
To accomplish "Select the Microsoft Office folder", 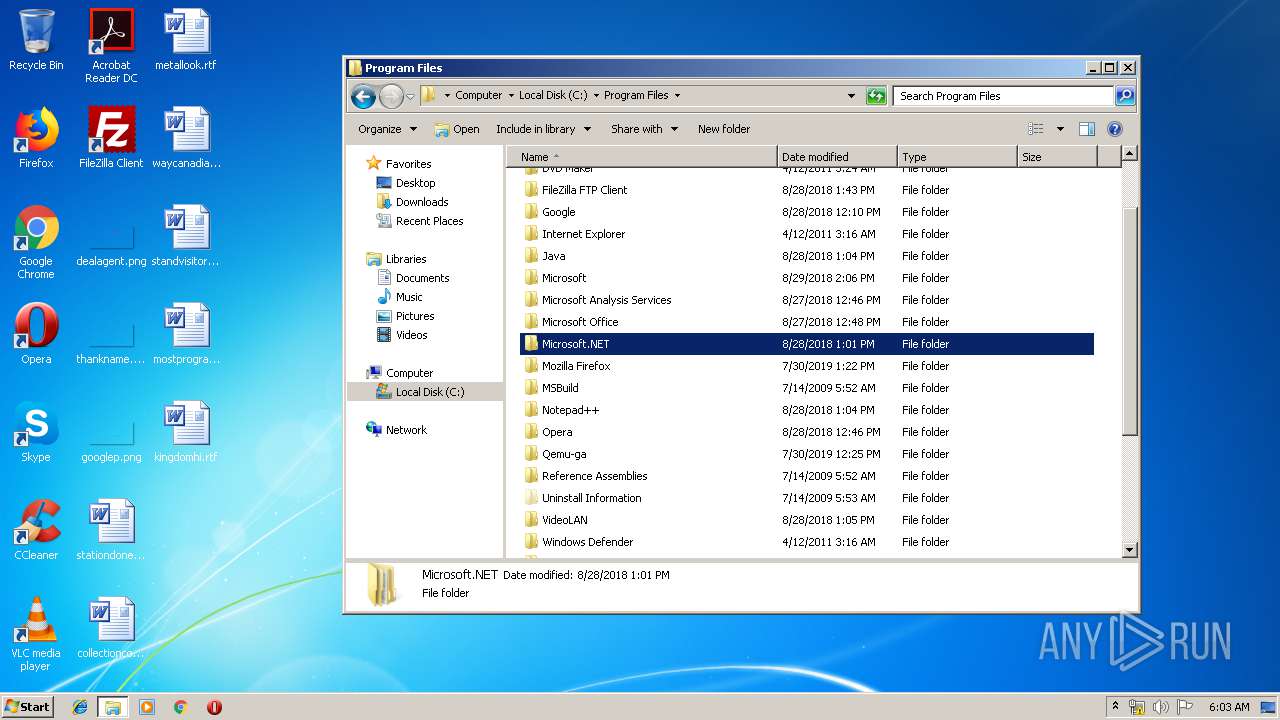I will pos(807,322).
